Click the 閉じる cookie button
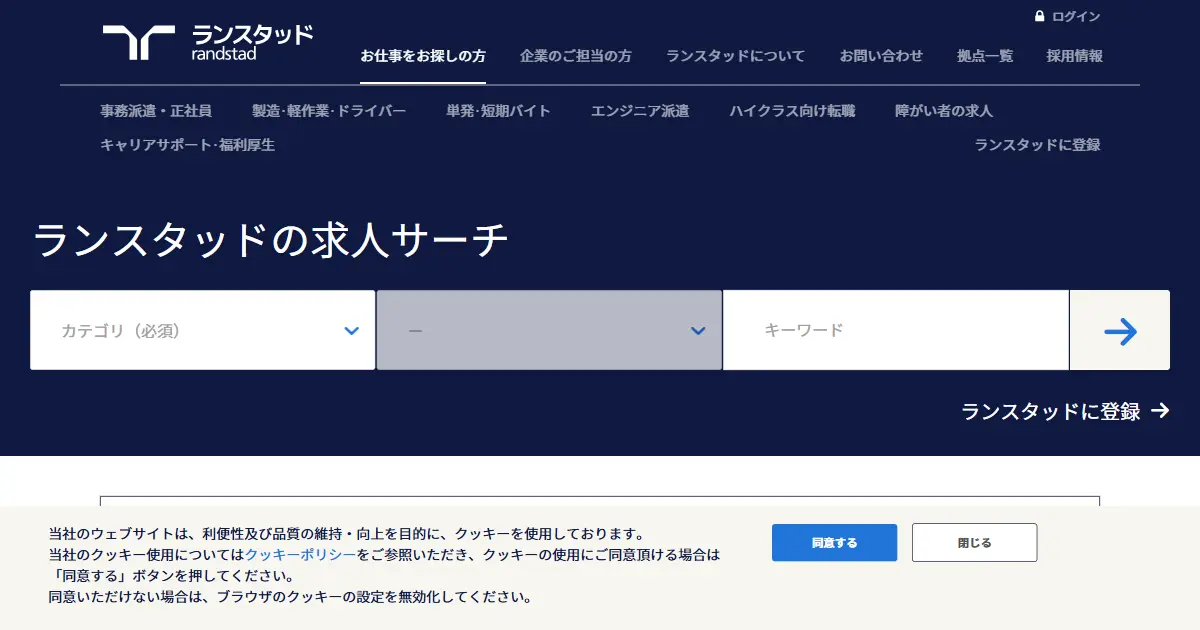Viewport: 1200px width, 630px height. tap(974, 543)
